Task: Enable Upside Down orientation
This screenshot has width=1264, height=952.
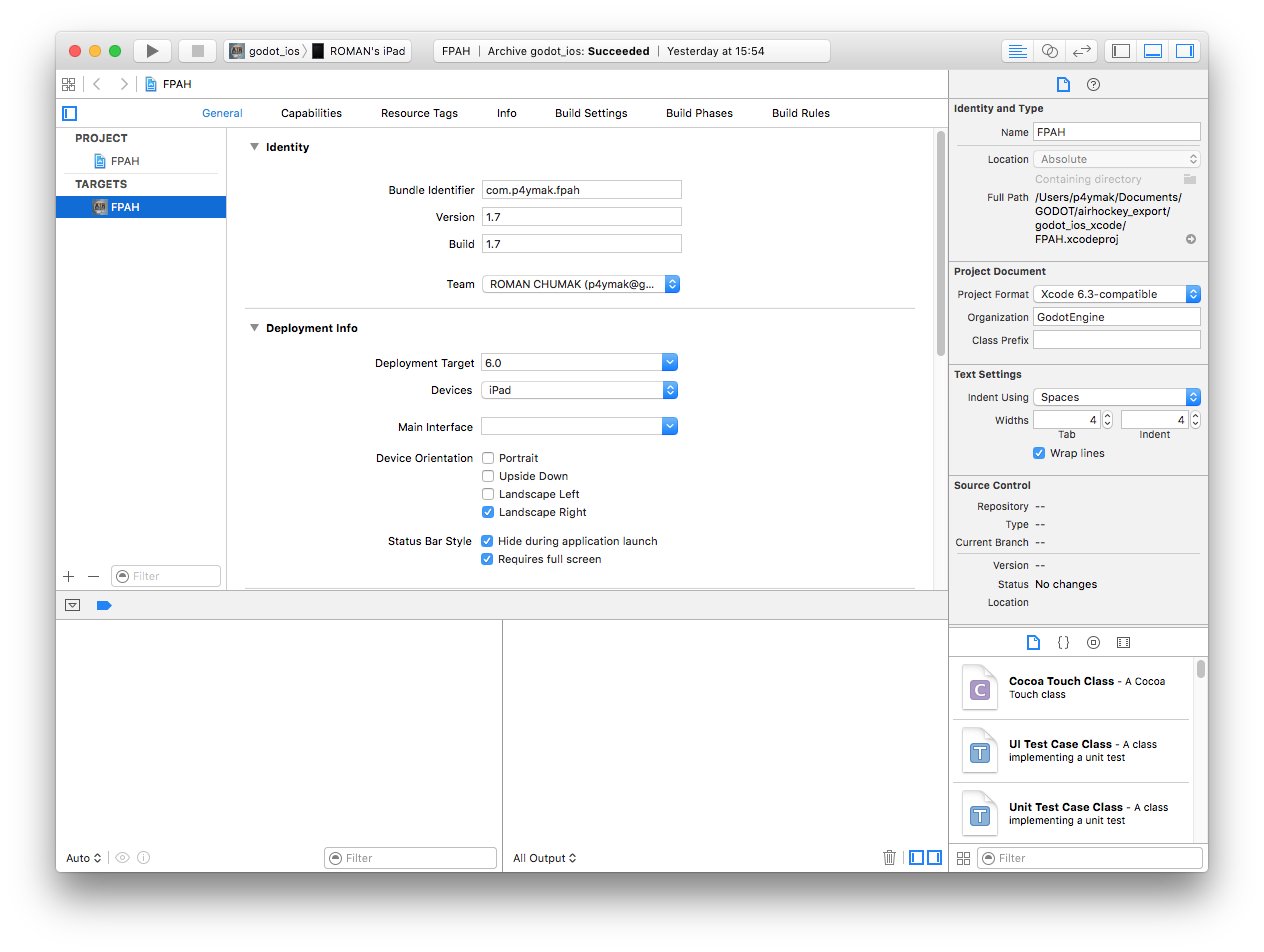Action: coord(488,476)
